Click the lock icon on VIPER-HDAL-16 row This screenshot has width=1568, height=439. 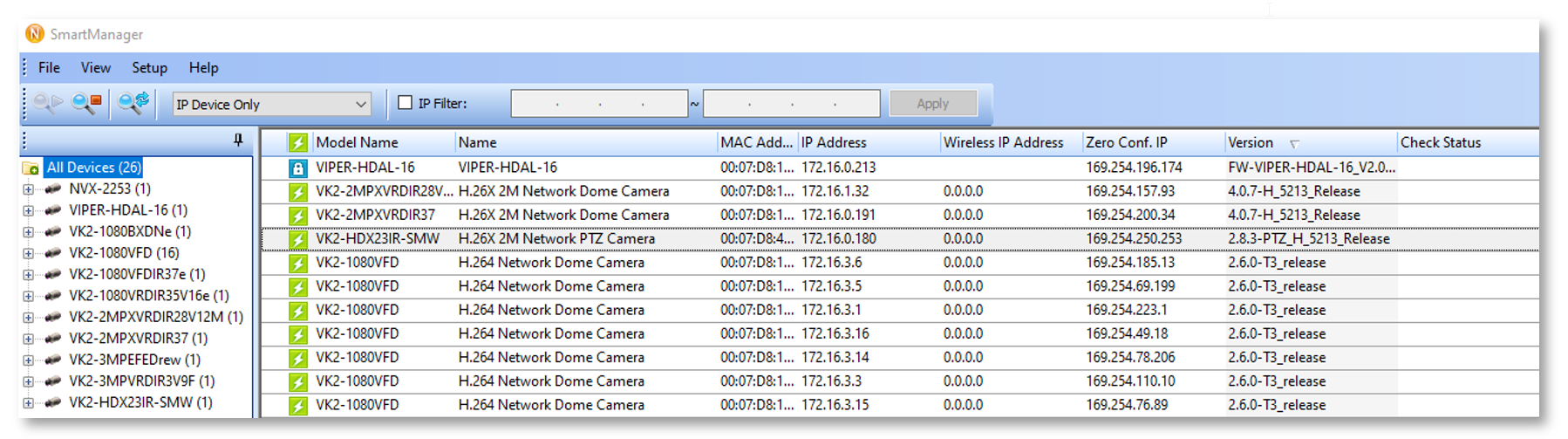tap(298, 168)
